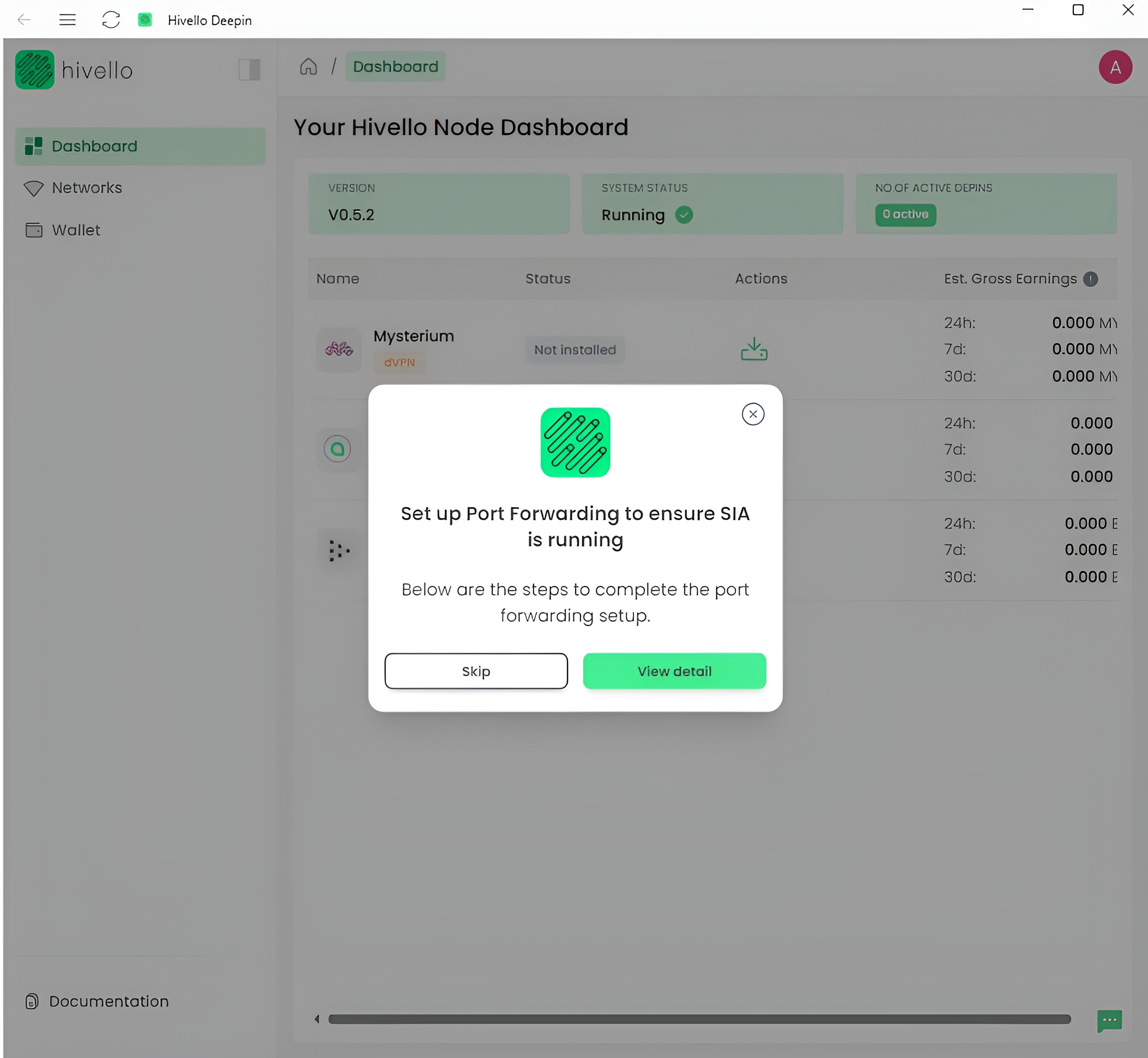The height and width of the screenshot is (1058, 1148).
Task: Click the Dashboard breadcrumb
Action: [395, 67]
